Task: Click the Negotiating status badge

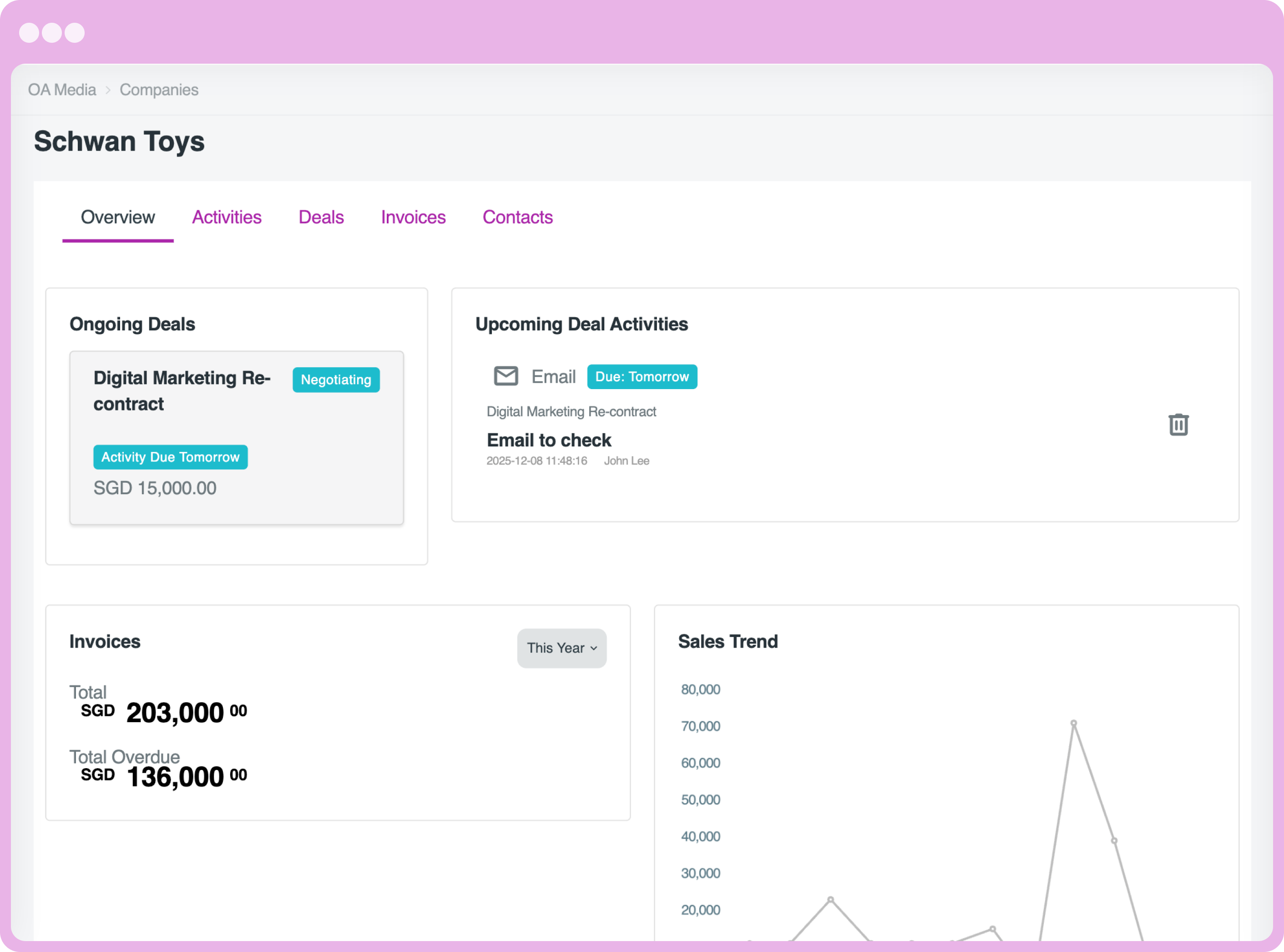Action: [336, 380]
